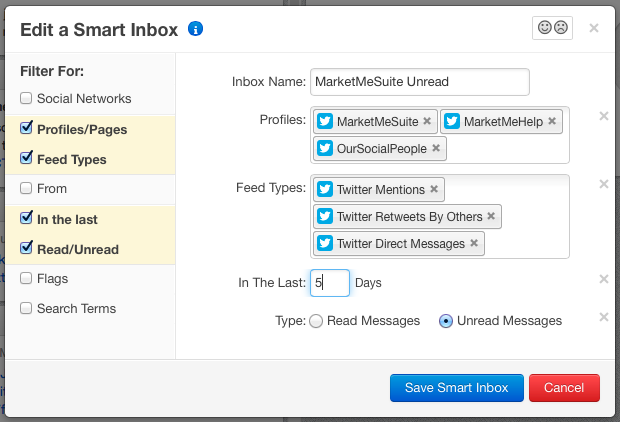Click Twitter bird icon on MarketMeHelp tag
The image size is (620, 422).
pyautogui.click(x=452, y=121)
